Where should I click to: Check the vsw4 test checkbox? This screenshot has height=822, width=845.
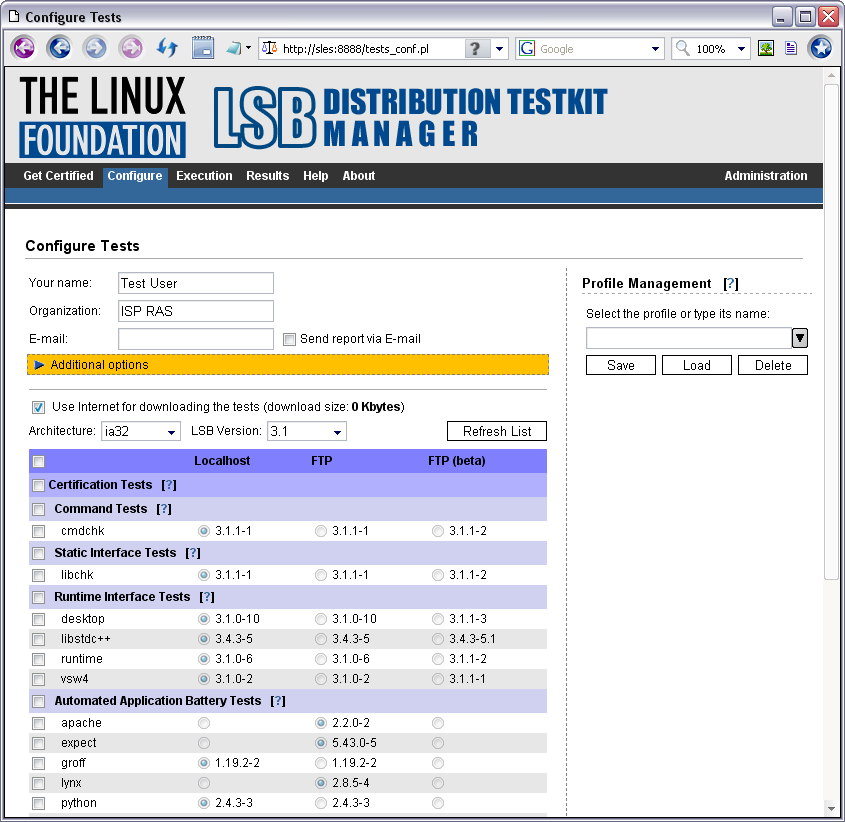coord(38,679)
